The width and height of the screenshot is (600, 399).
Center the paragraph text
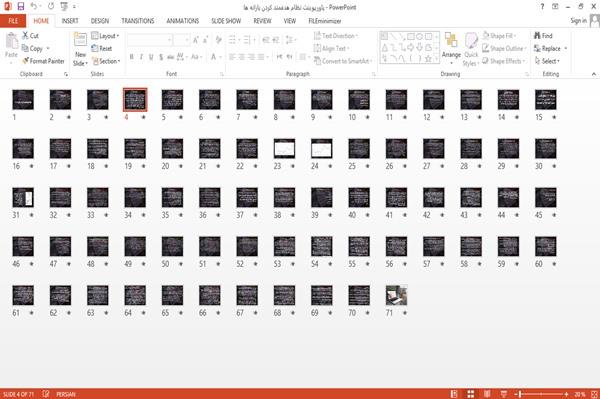point(242,57)
